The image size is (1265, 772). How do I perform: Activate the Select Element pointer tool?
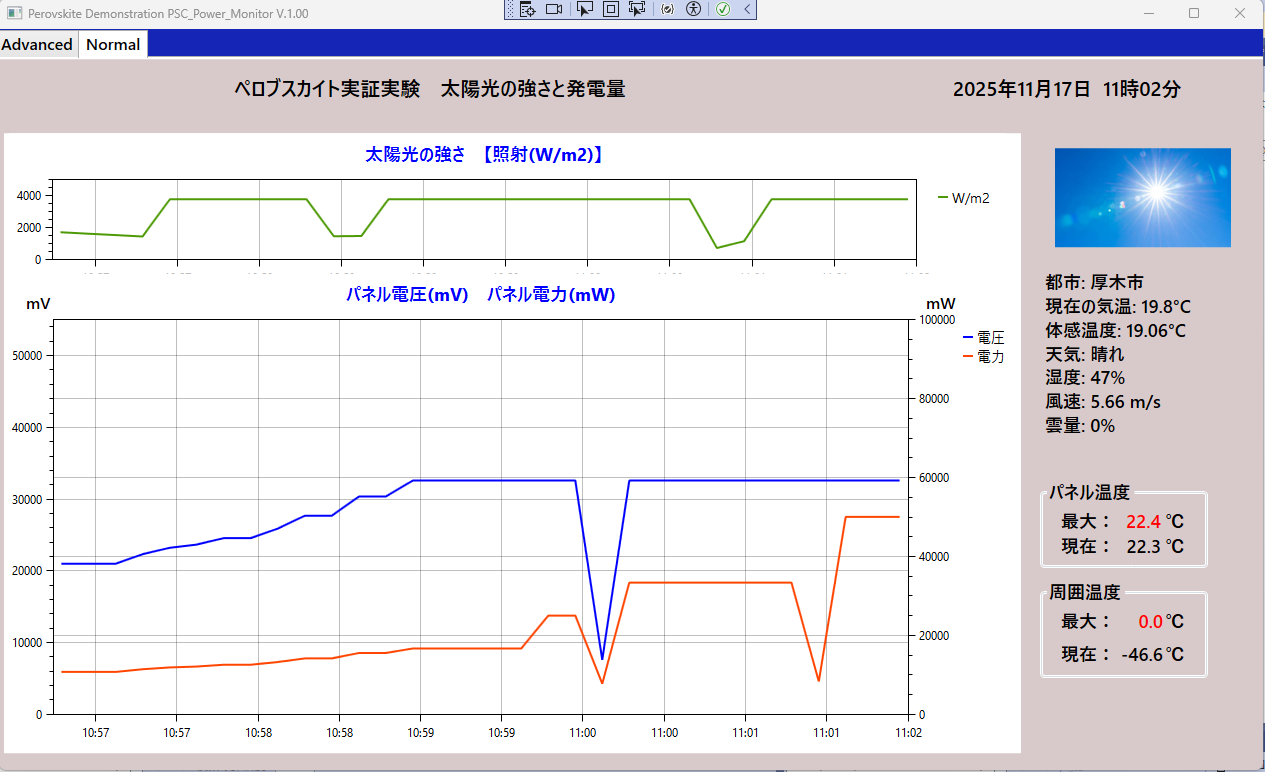585,9
